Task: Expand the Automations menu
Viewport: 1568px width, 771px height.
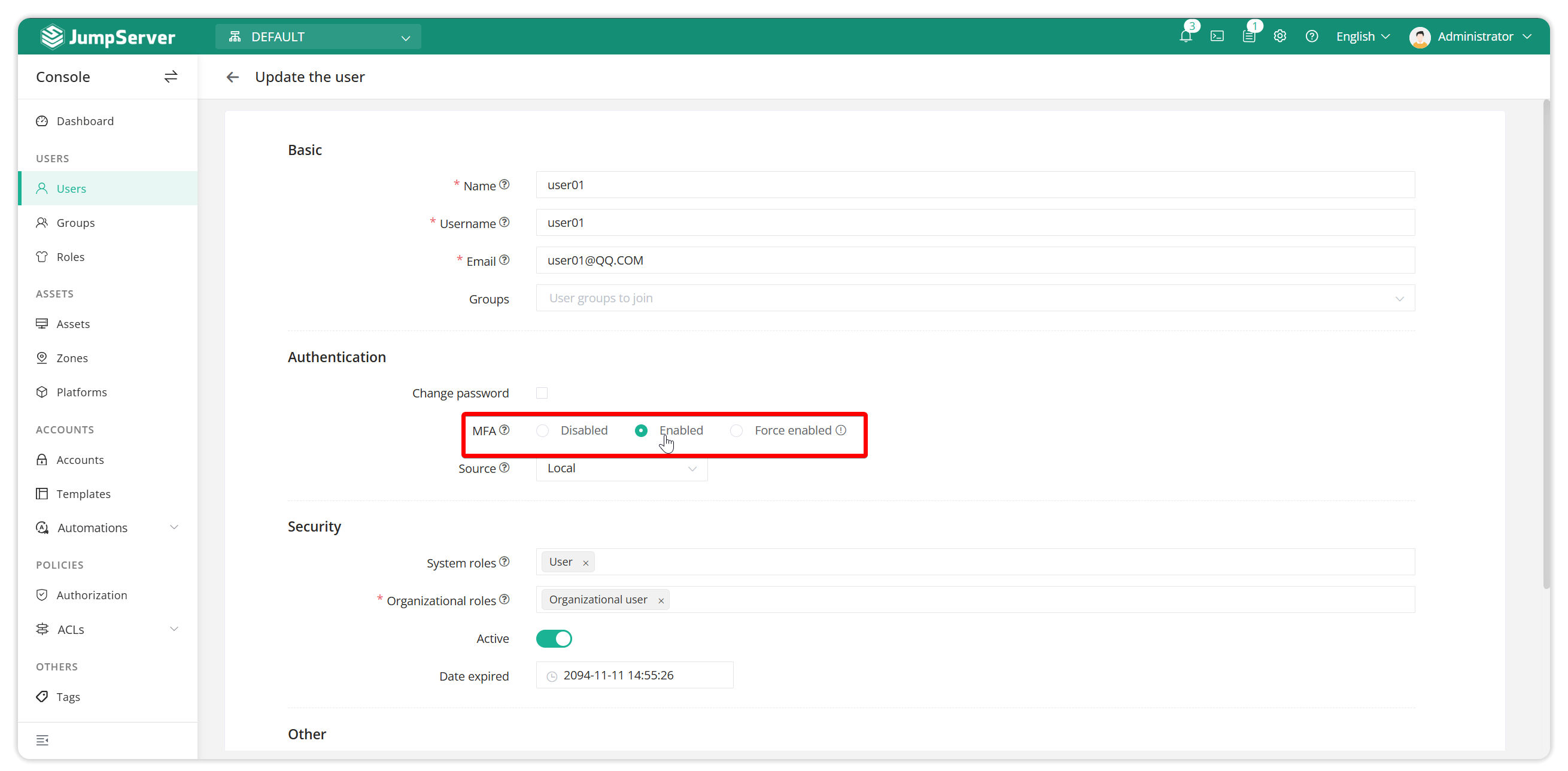Action: click(x=108, y=527)
